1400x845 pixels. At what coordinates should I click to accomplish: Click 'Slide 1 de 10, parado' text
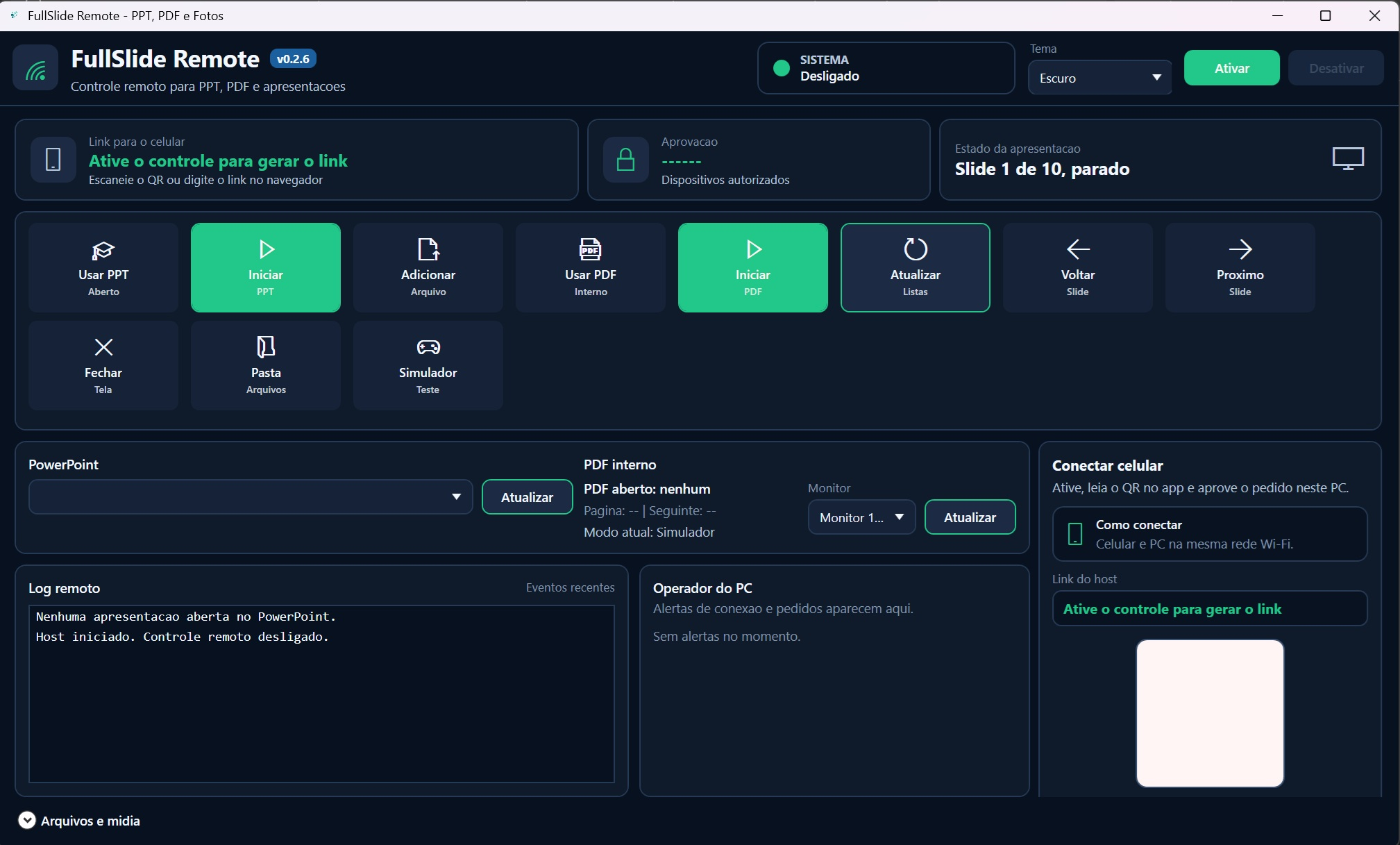pyautogui.click(x=1042, y=169)
